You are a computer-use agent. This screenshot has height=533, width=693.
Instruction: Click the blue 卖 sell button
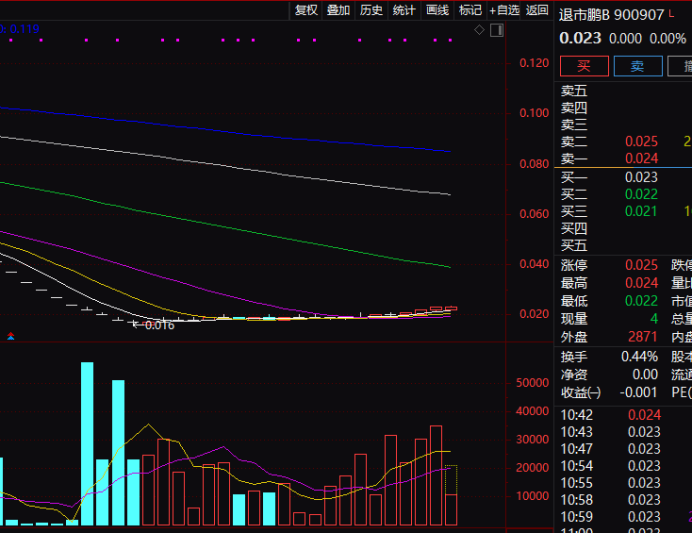[637, 66]
